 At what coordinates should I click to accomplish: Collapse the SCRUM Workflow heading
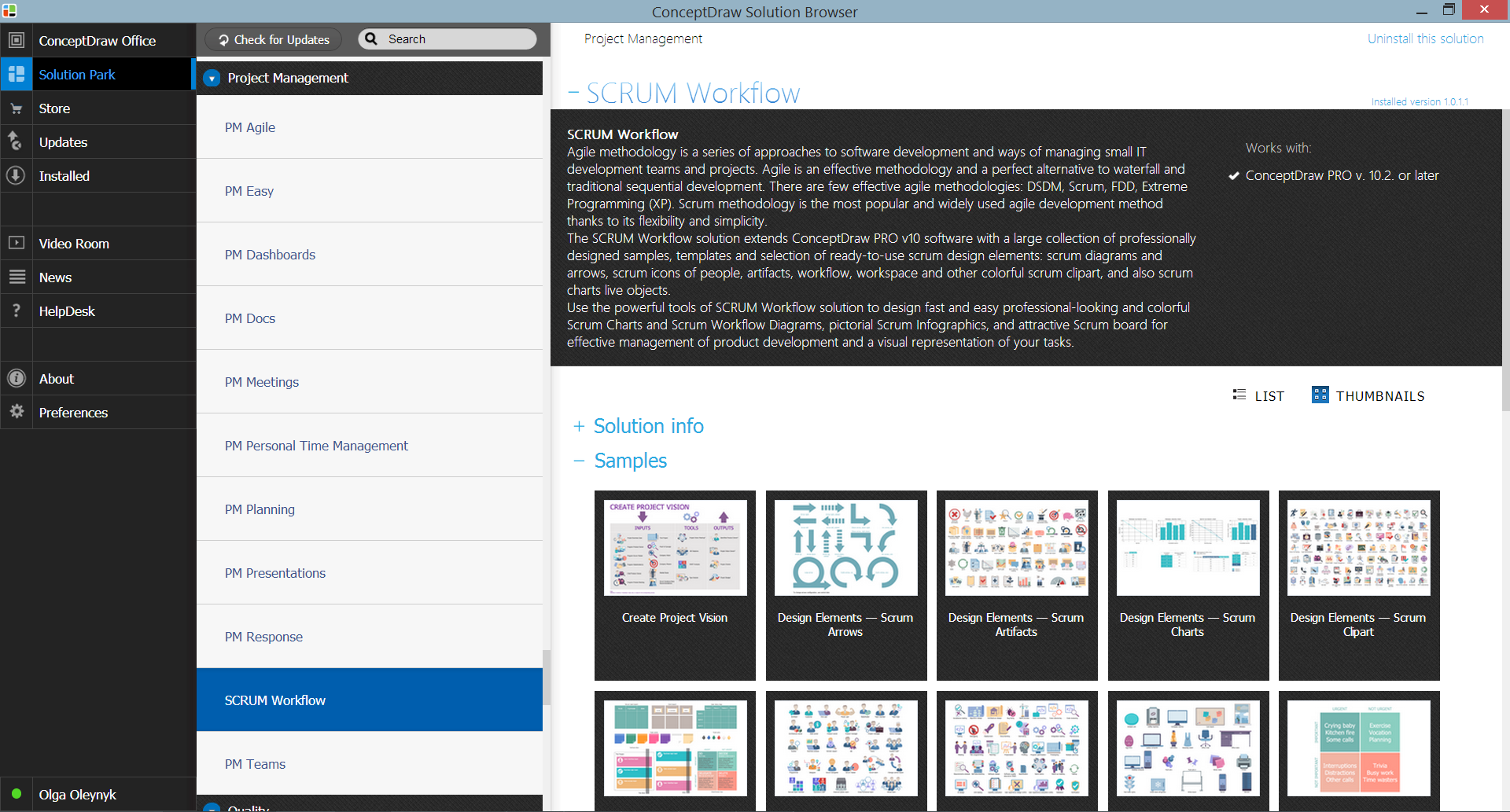coord(573,93)
